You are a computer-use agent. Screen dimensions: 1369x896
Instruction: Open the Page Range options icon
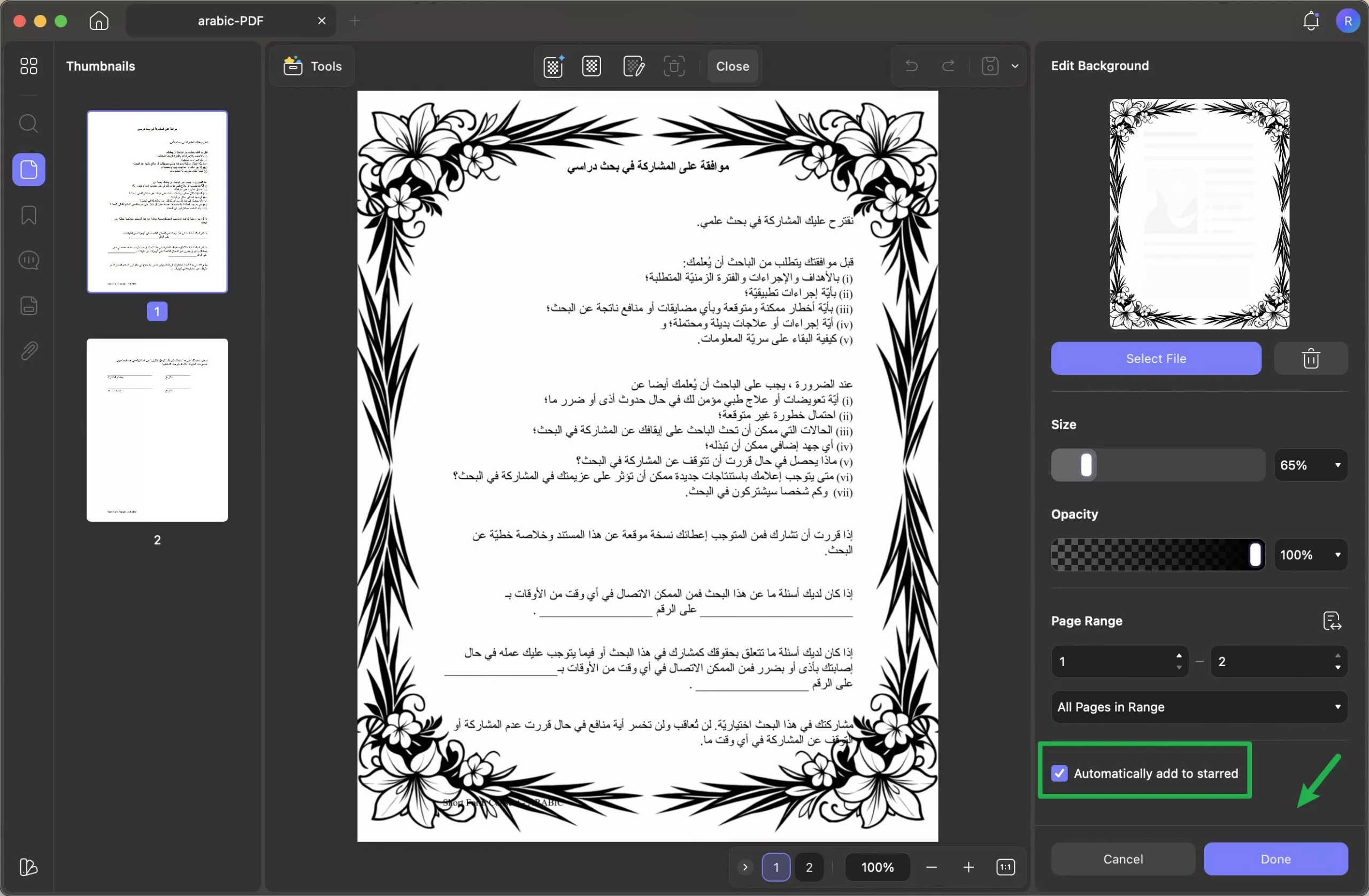1333,621
